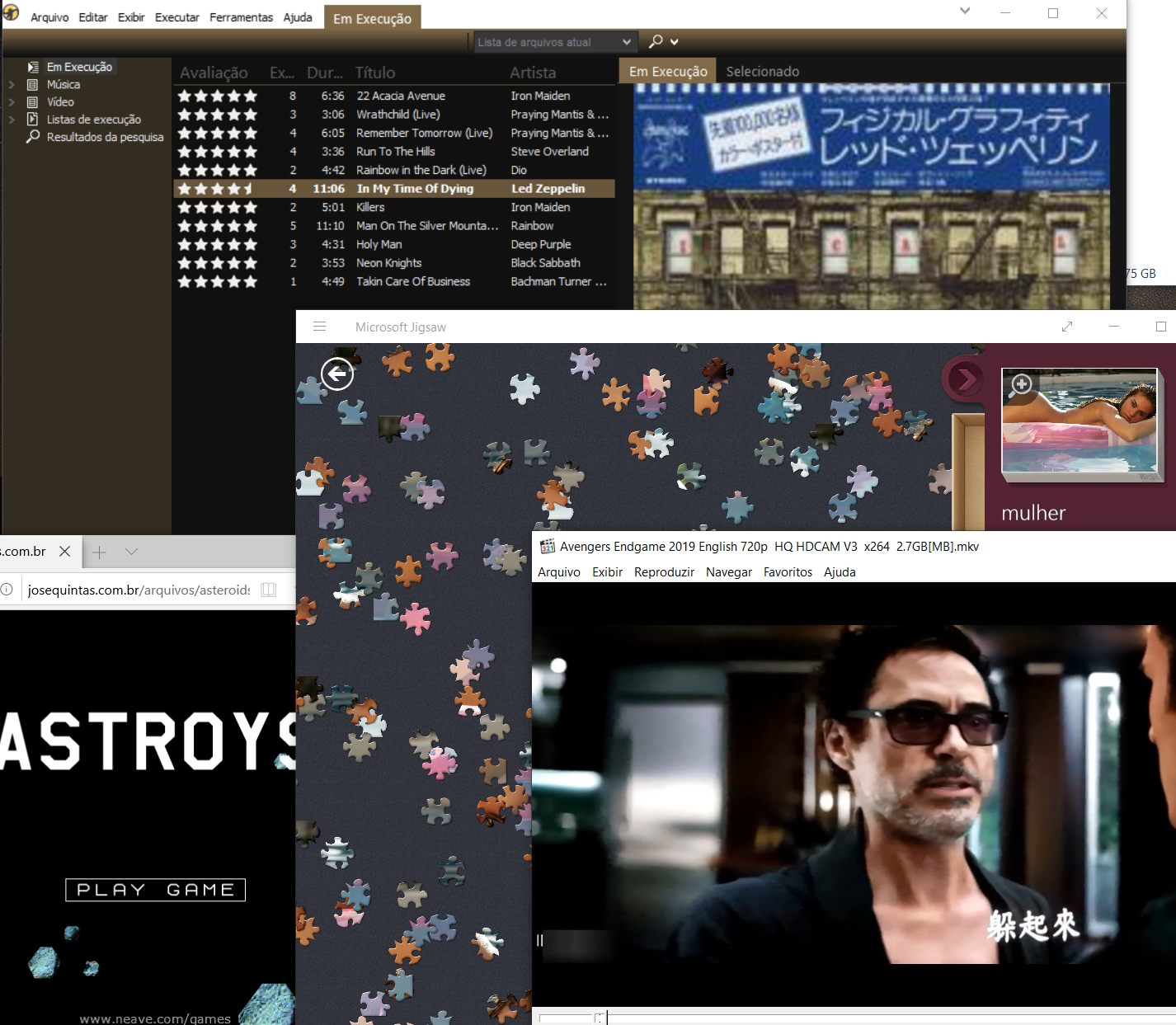Screen dimensions: 1176x1025
Task: Click the MediaMonkey application logo icon
Action: [11, 12]
